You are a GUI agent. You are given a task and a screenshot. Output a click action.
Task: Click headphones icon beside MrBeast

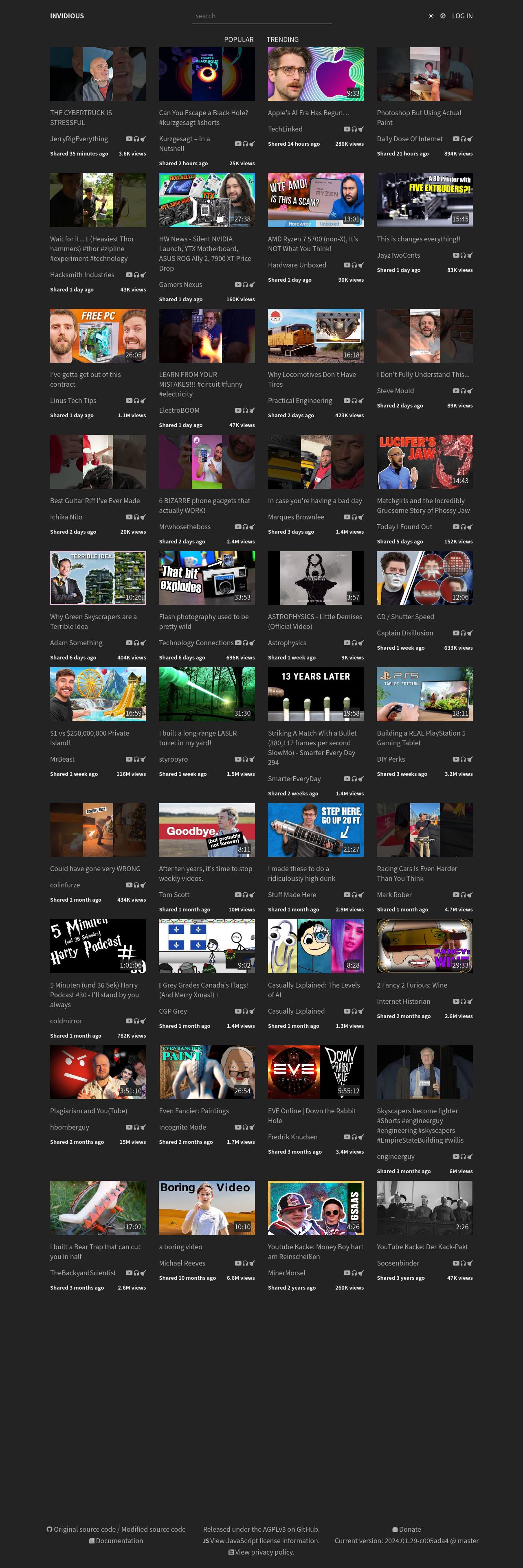[136, 759]
